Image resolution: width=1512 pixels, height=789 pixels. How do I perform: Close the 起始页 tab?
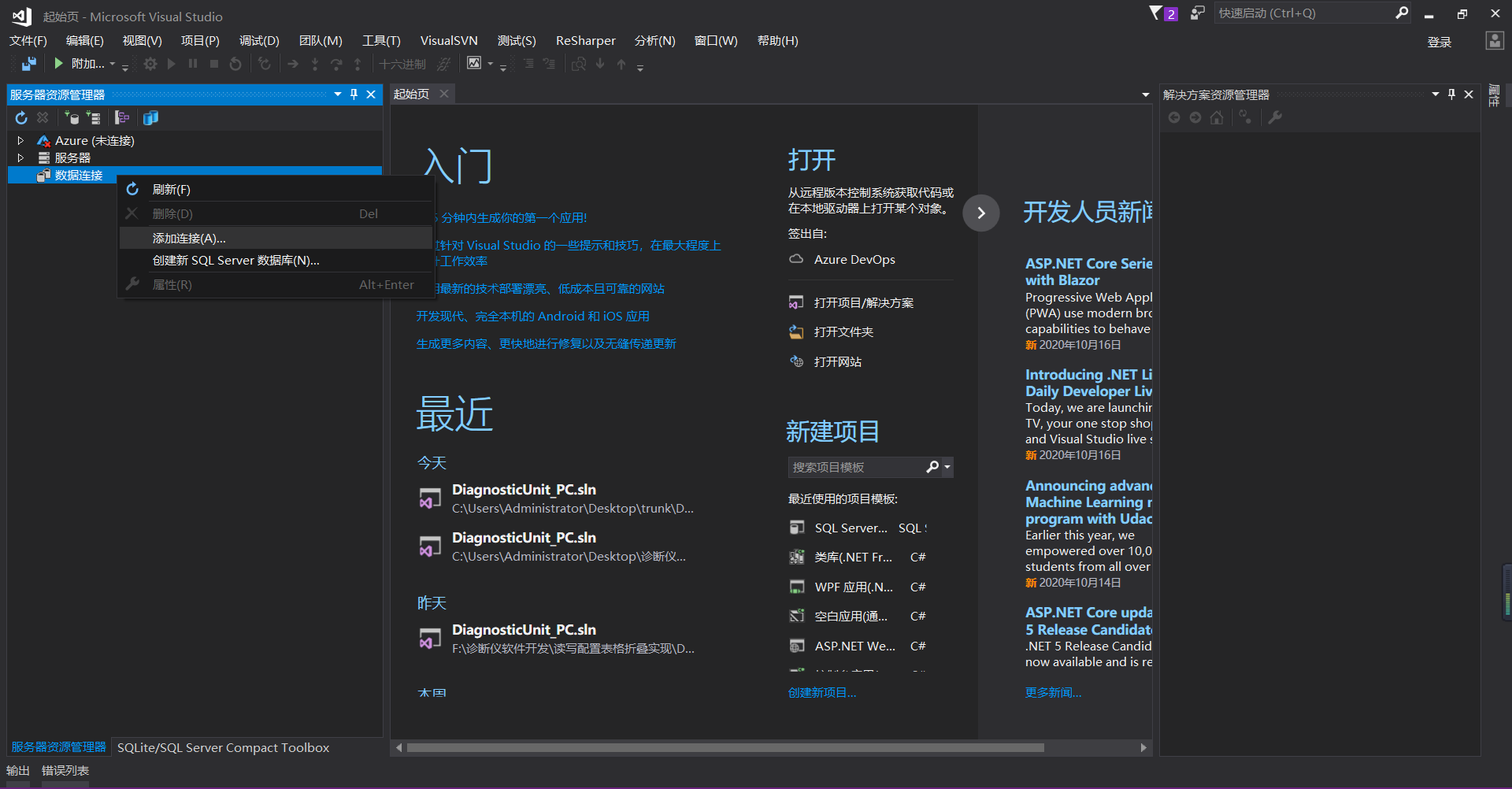[x=444, y=94]
